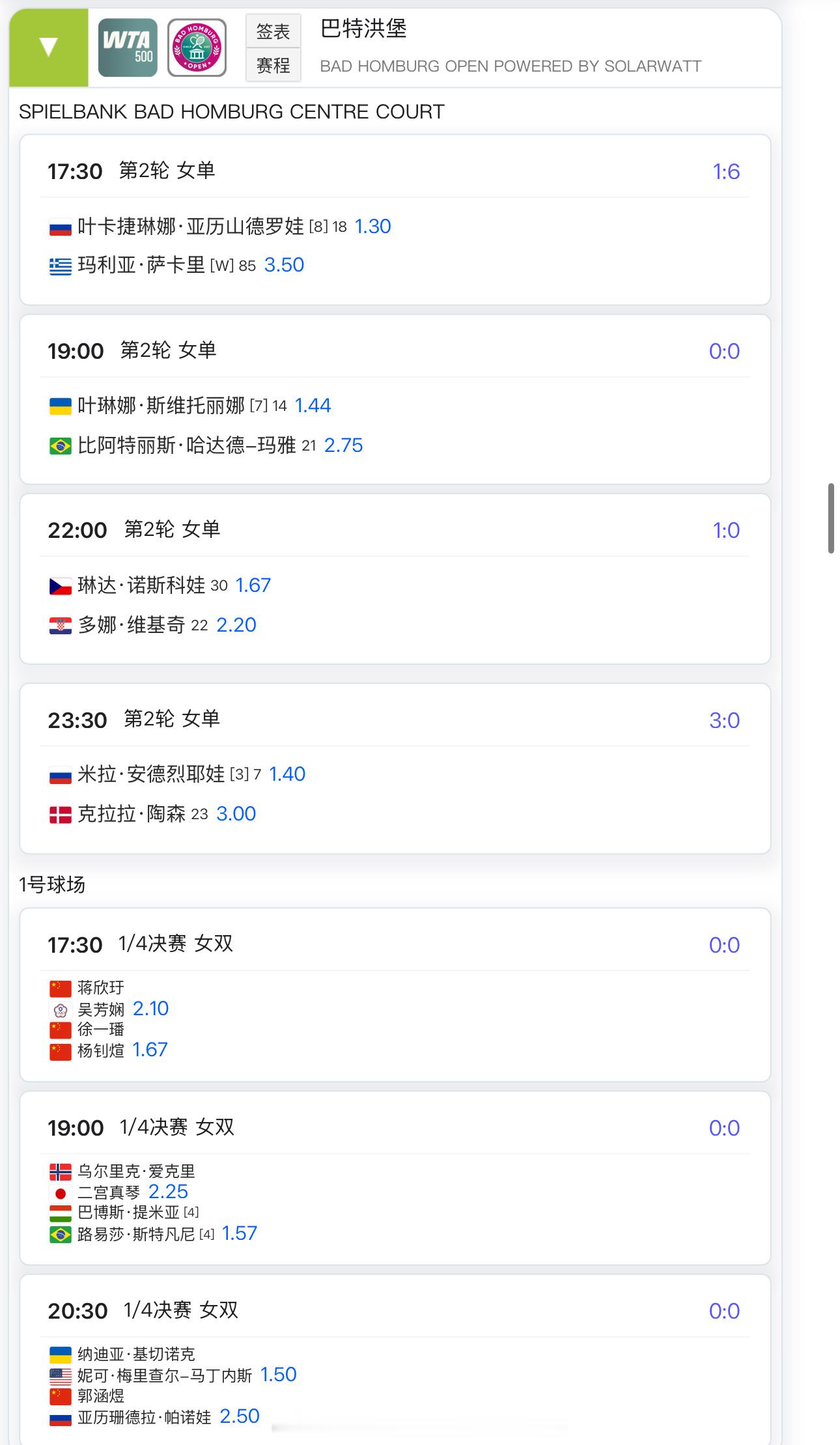Screen dimensions: 840x1445
Task: Select the 3.00 odds for 克拉拉·陶森
Action: (x=236, y=813)
